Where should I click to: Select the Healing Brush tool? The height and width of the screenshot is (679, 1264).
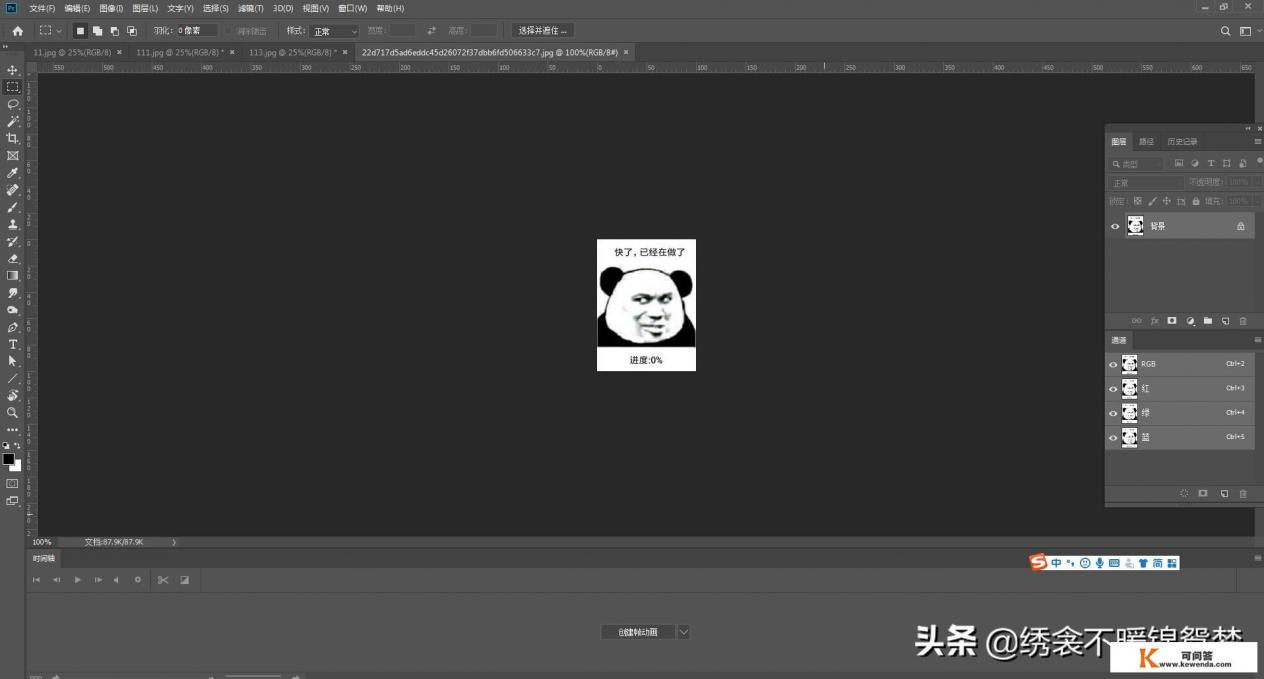tap(12, 190)
